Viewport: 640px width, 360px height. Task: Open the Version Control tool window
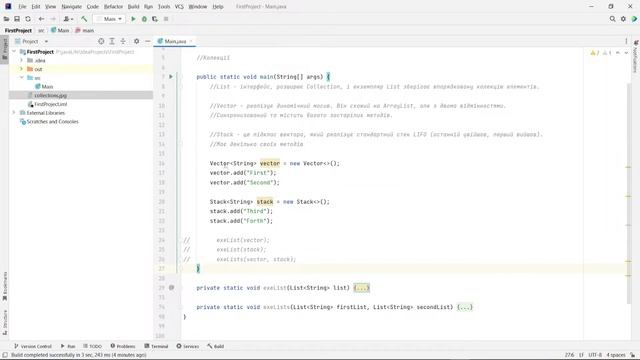[33, 346]
